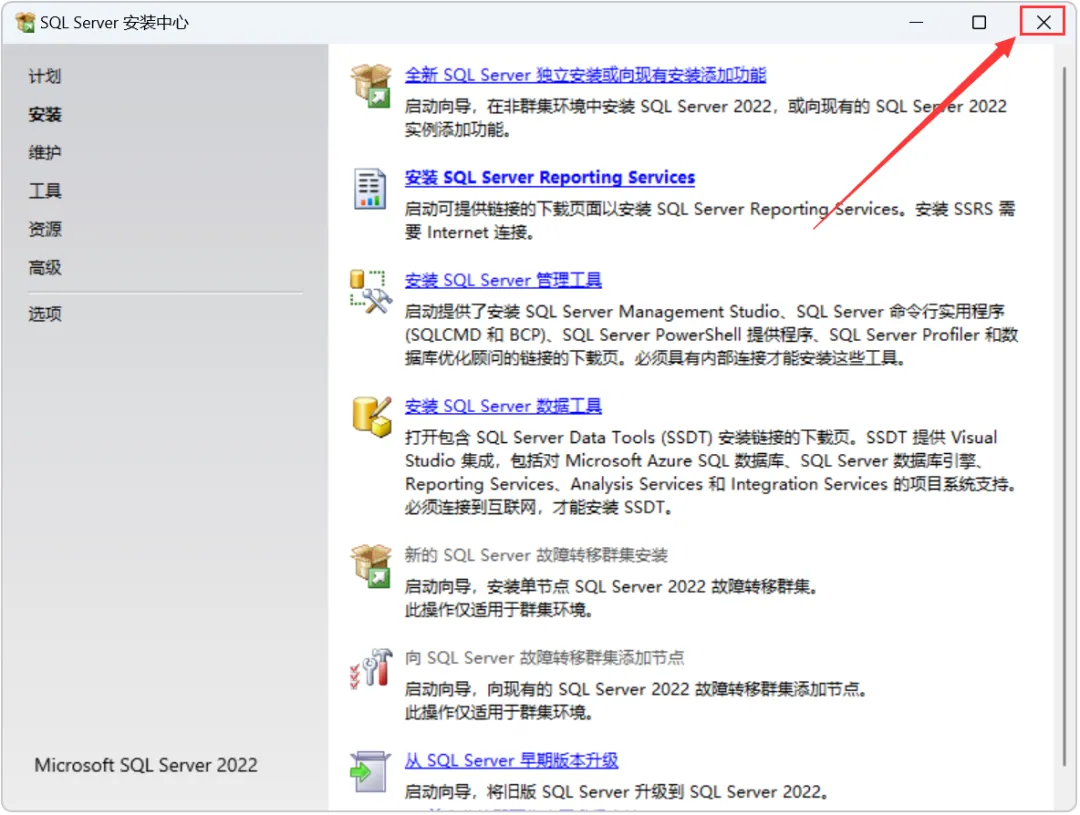Switch to the 维护 section
The height and width of the screenshot is (815, 1080).
pyautogui.click(x=45, y=152)
